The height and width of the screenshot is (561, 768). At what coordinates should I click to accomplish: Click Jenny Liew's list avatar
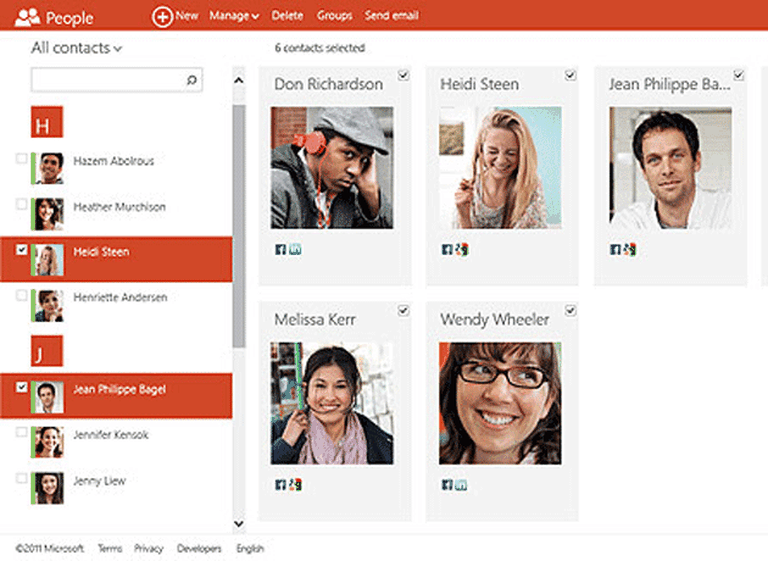[x=49, y=488]
